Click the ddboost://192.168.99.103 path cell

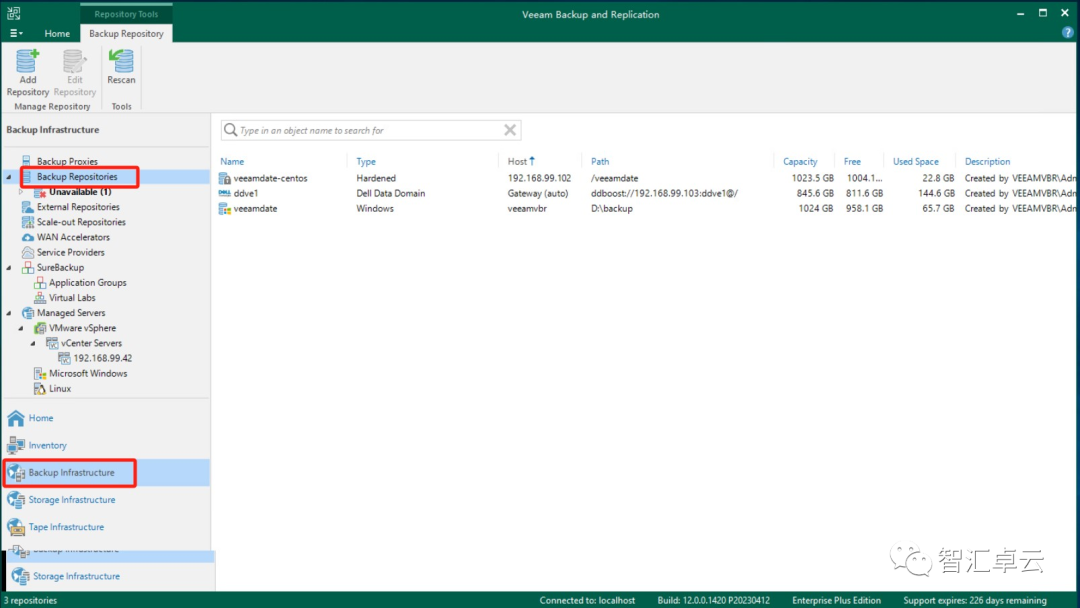(664, 193)
